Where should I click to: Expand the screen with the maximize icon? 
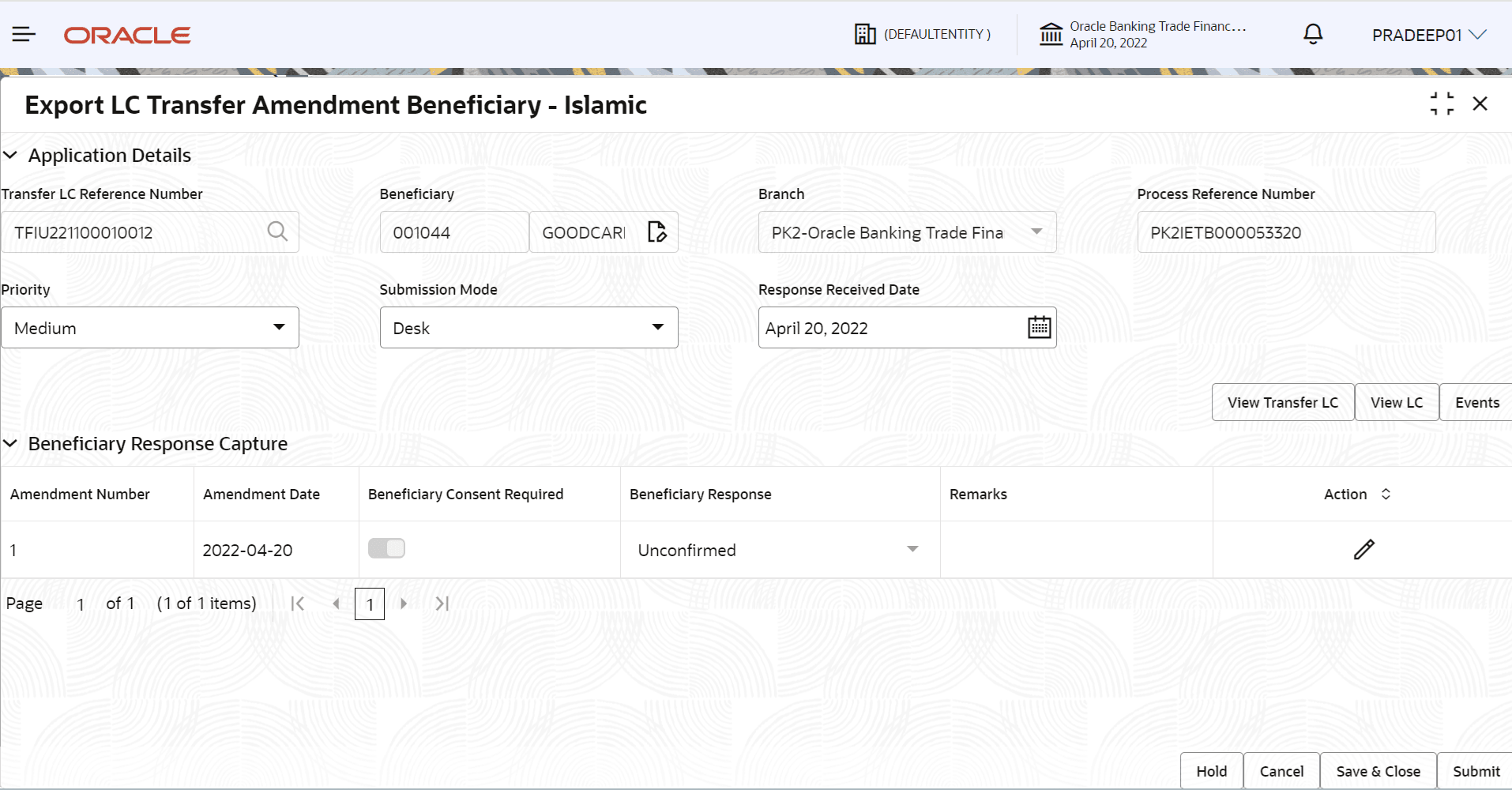pyautogui.click(x=1443, y=103)
